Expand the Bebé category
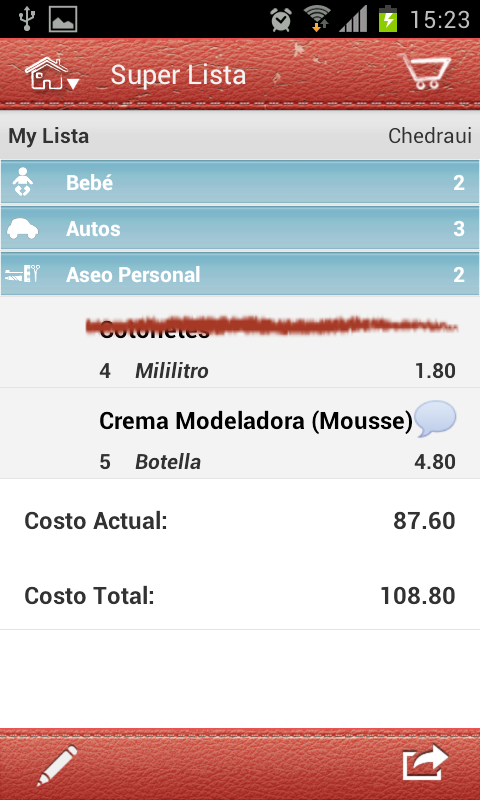 240,182
